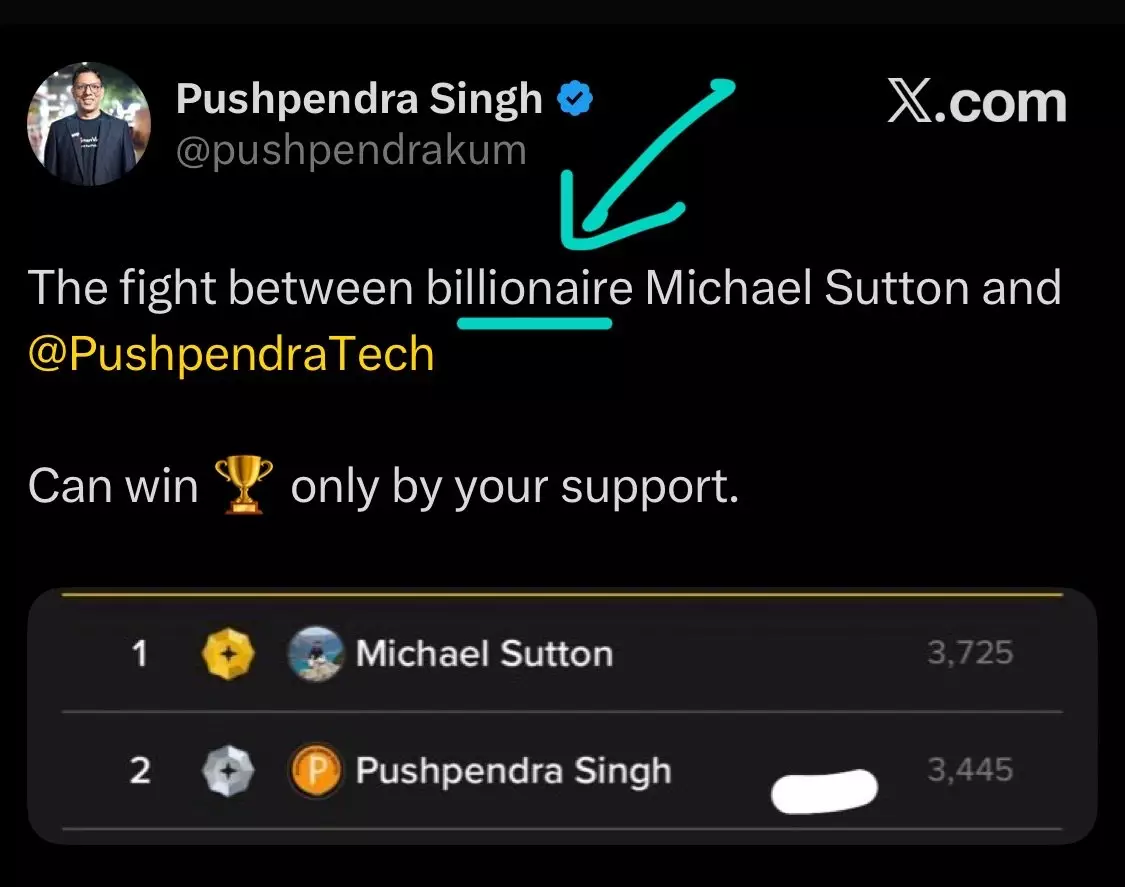
Task: Select the silver rank two badge
Action: point(228,771)
